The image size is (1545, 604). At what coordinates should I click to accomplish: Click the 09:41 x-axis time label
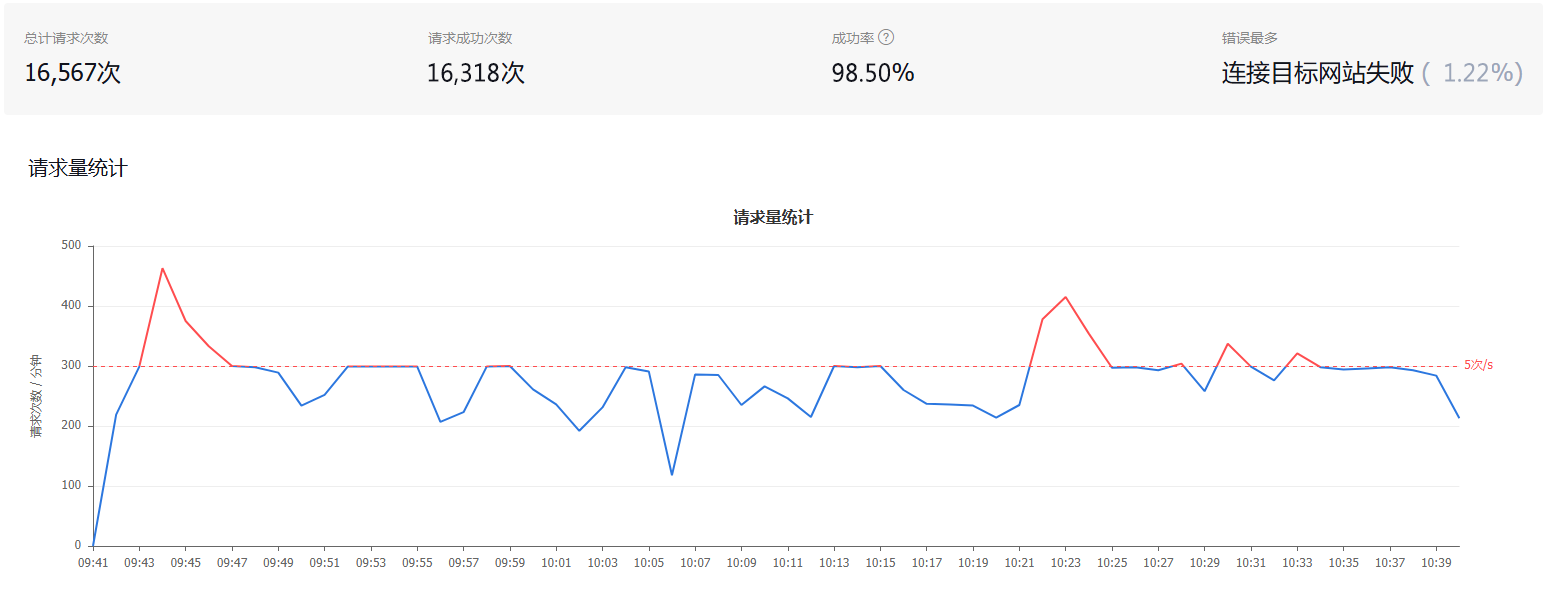[92, 564]
